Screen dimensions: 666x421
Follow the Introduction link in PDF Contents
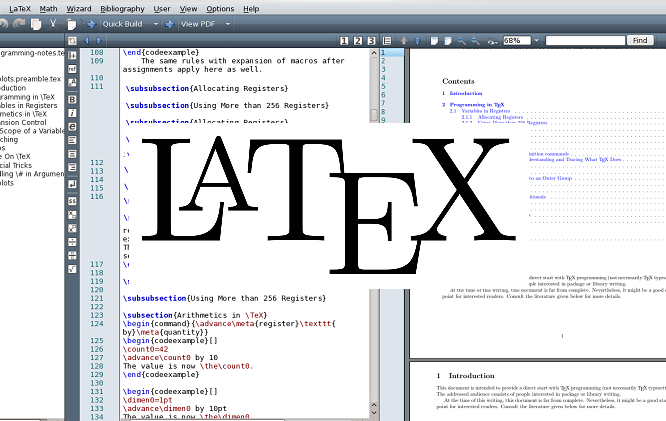coord(466,93)
